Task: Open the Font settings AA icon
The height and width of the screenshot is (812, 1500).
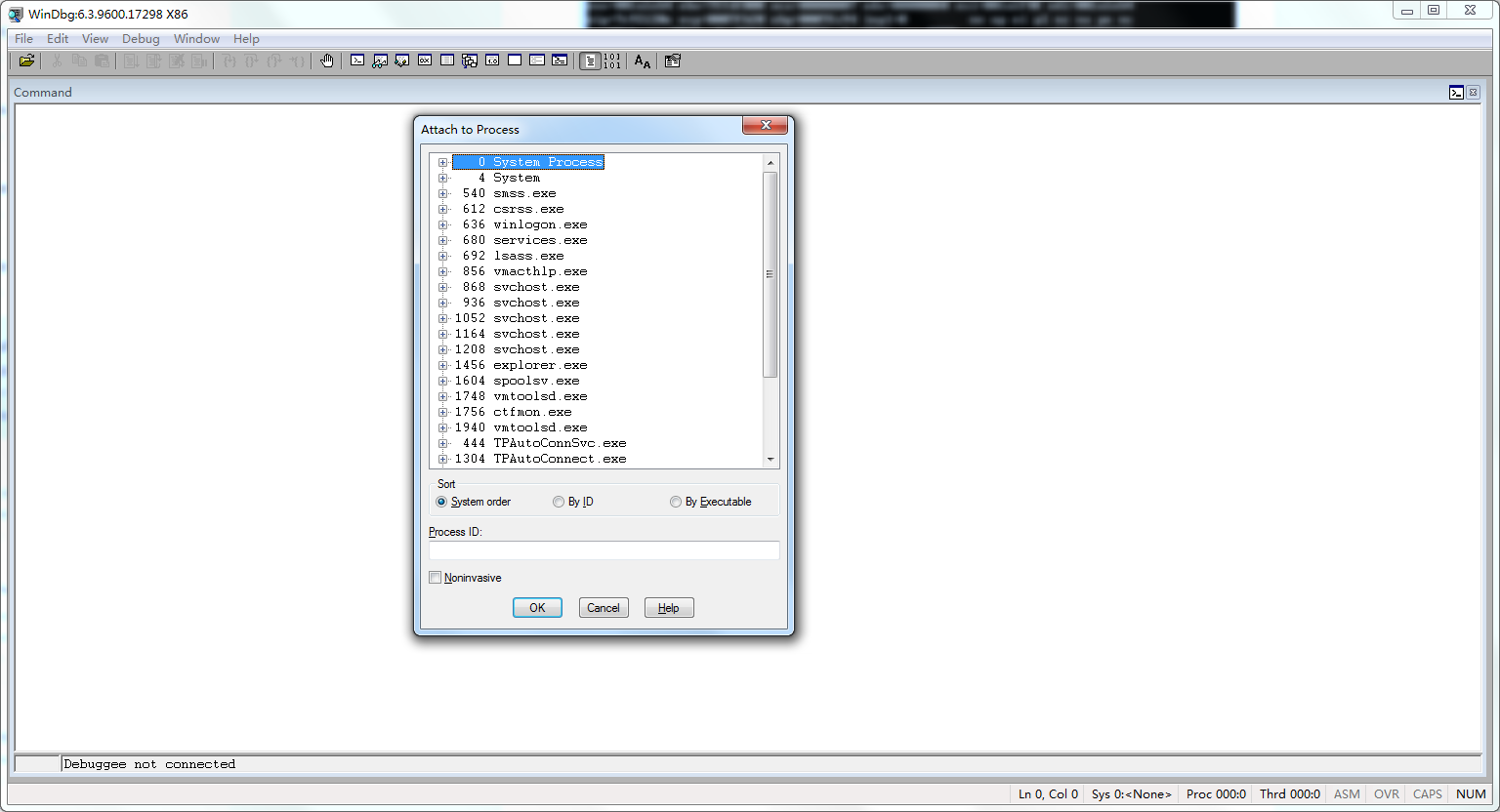Action: pos(642,61)
